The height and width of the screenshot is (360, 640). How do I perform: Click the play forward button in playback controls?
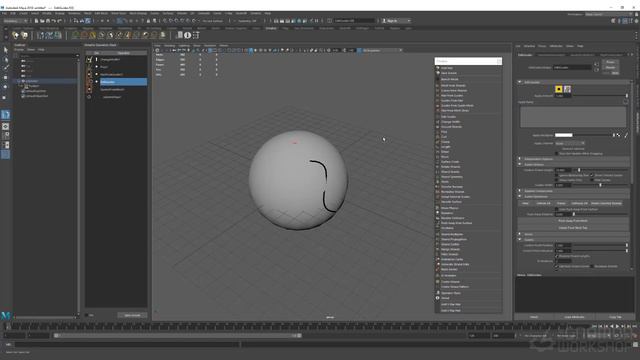coord(617,326)
